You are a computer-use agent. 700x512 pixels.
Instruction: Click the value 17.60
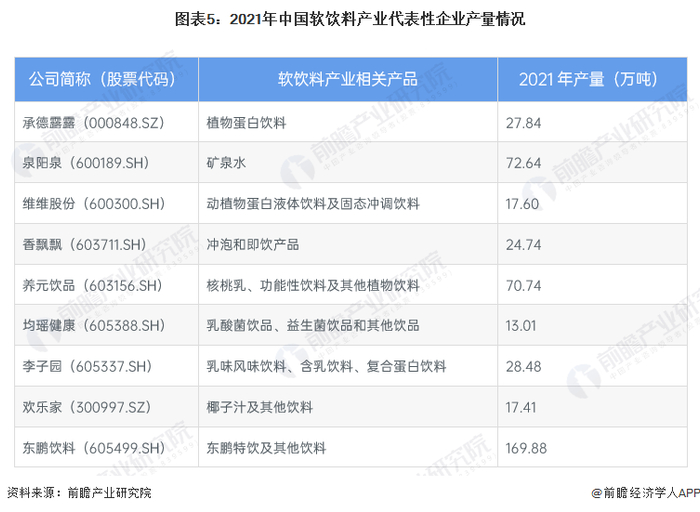point(522,204)
